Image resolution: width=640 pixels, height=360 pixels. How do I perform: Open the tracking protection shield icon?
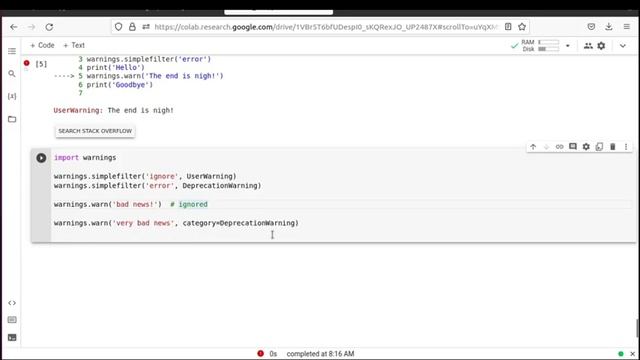(x=118, y=27)
